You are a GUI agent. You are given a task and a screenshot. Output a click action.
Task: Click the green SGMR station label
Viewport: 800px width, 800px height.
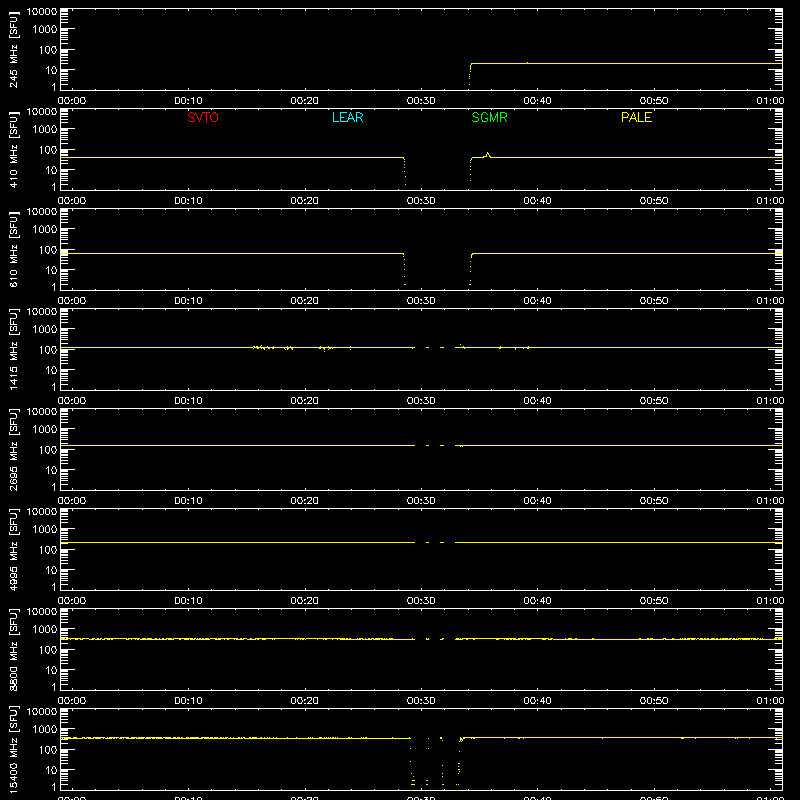click(x=489, y=117)
